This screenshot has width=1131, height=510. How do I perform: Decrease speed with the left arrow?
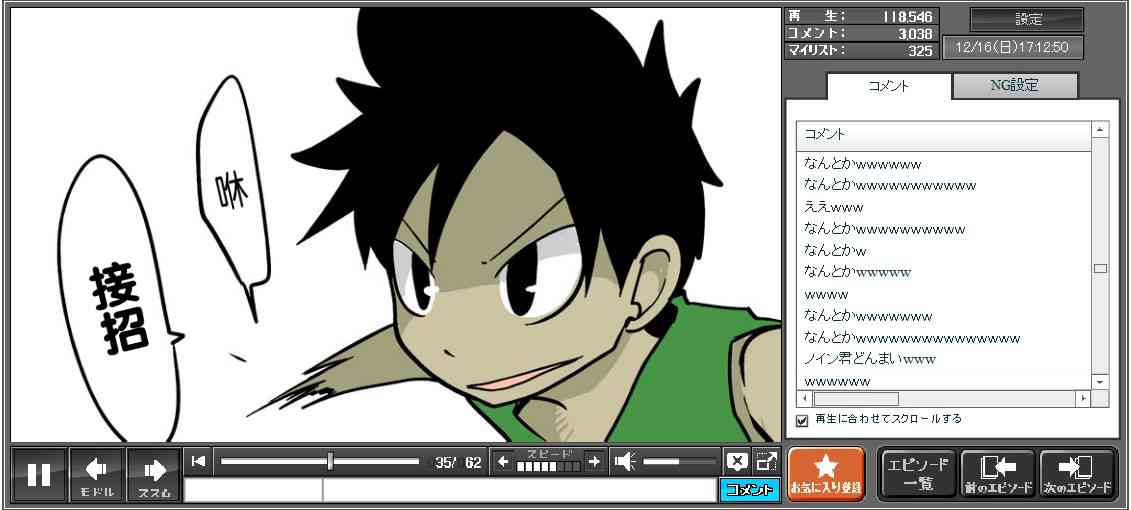[503, 461]
